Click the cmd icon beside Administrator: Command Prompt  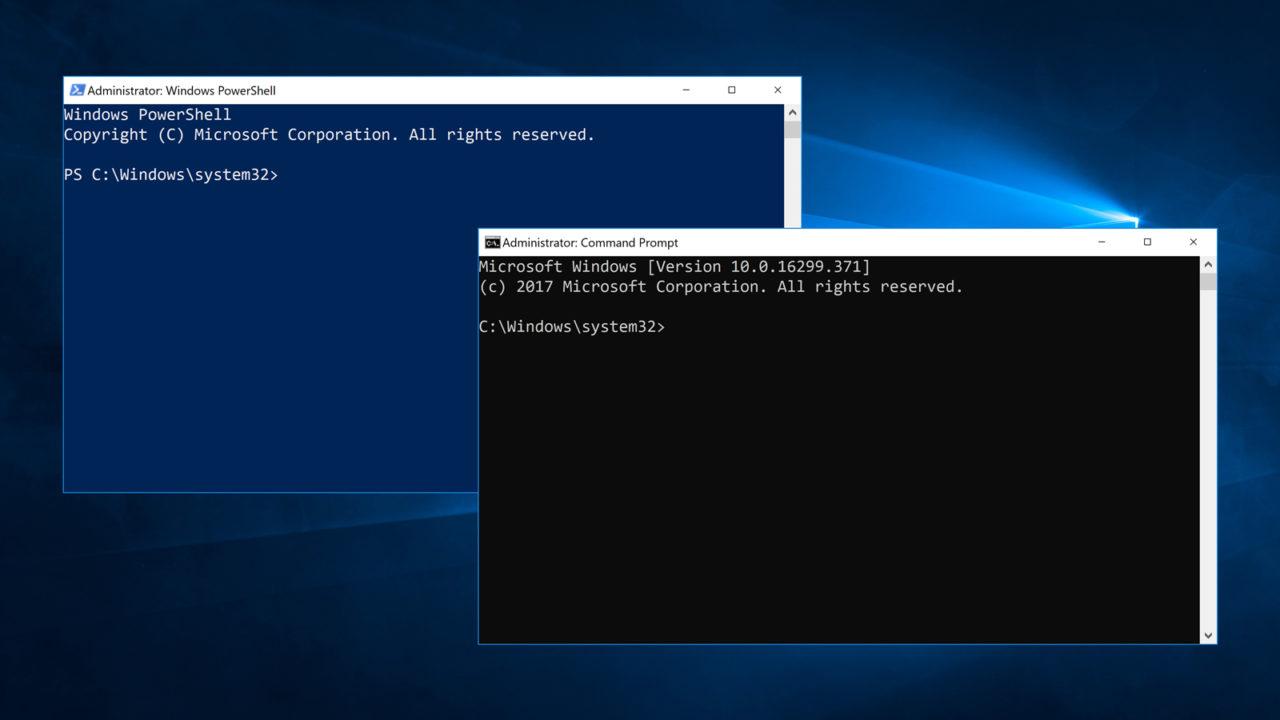491,242
